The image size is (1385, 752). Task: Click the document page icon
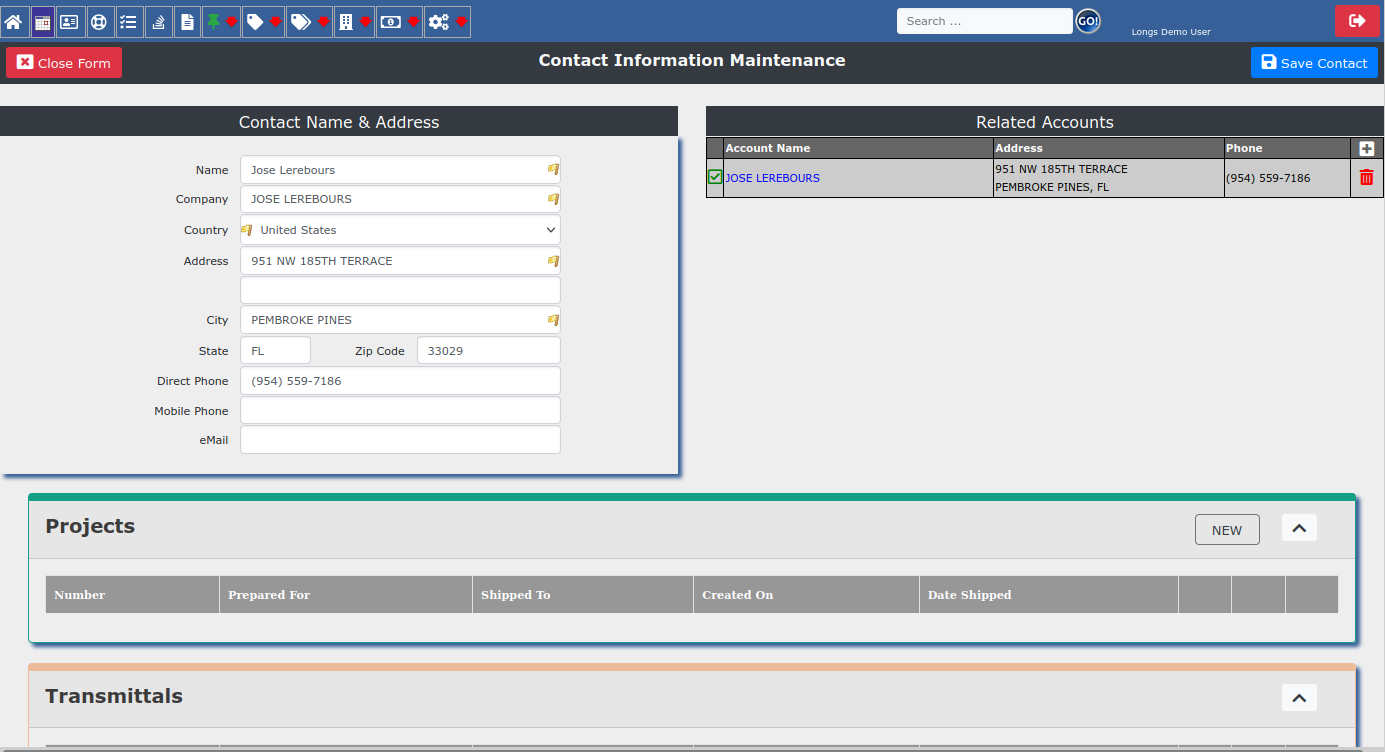point(187,22)
